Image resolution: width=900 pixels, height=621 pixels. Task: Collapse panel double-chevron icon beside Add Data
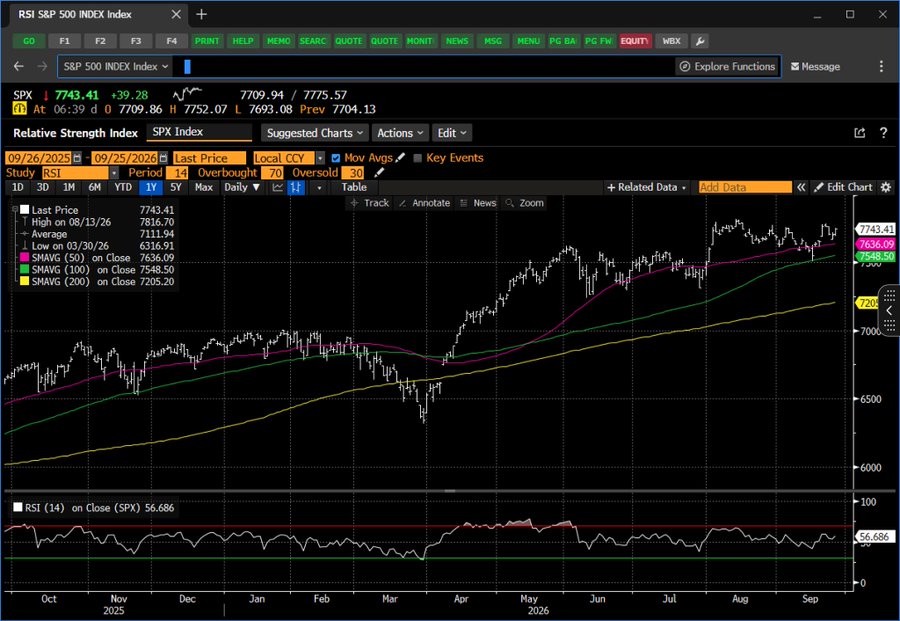pos(801,187)
